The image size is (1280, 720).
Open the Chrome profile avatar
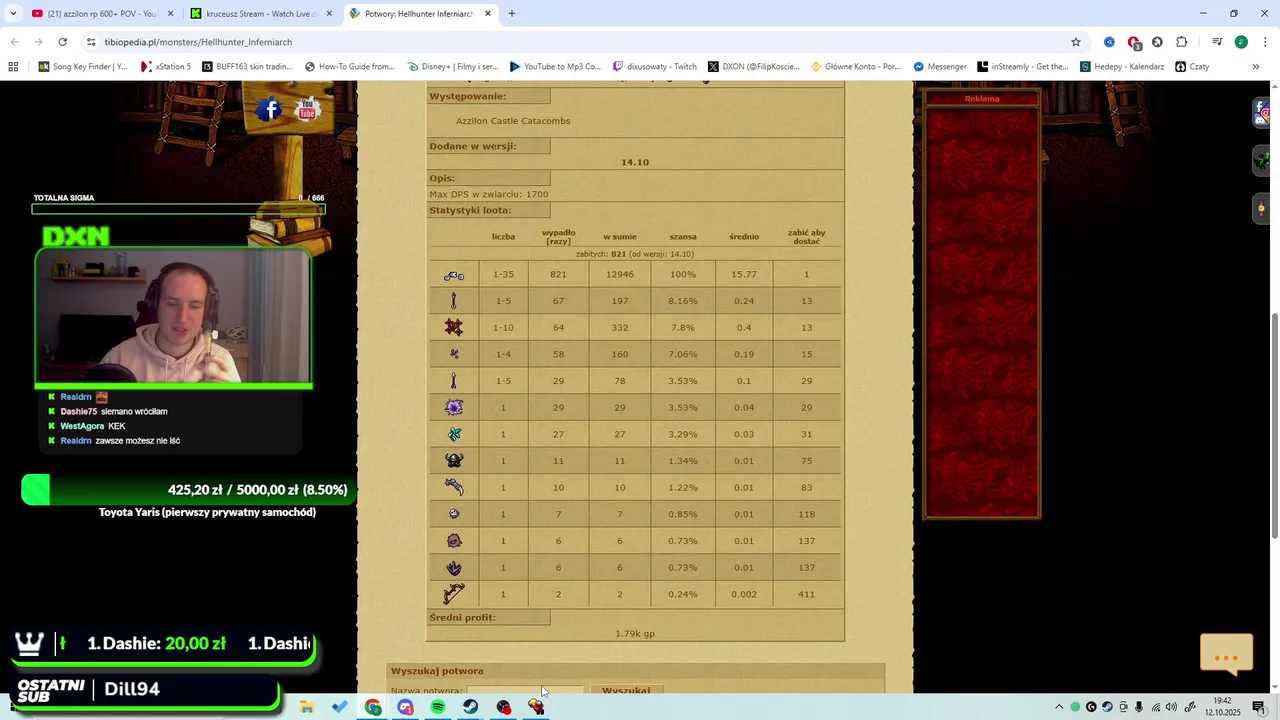1241,42
